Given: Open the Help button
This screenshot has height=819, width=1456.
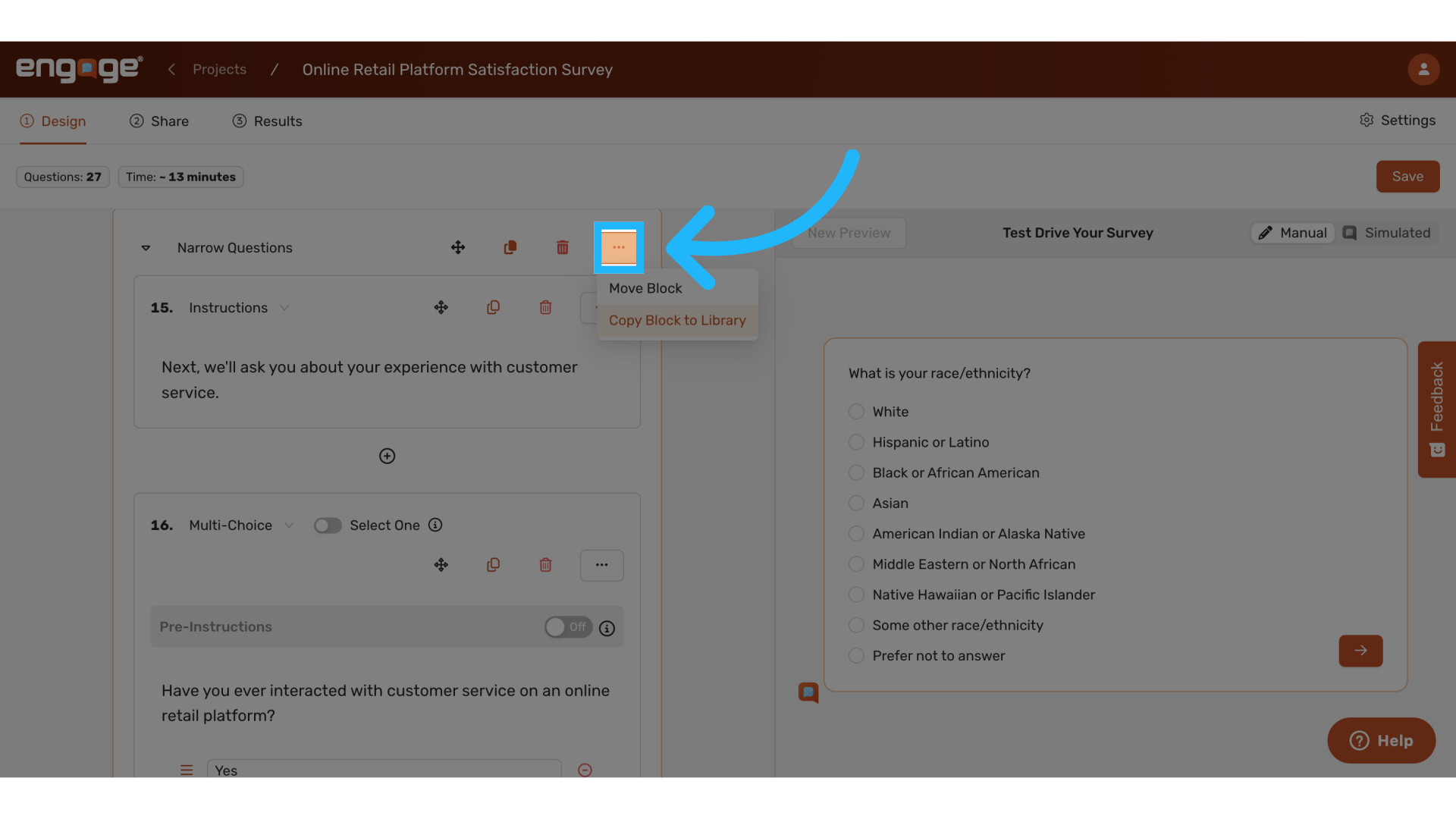Looking at the screenshot, I should coord(1381,740).
